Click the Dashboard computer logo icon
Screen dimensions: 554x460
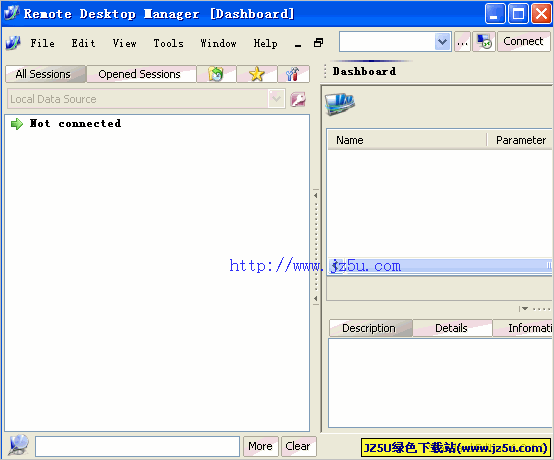coord(340,104)
